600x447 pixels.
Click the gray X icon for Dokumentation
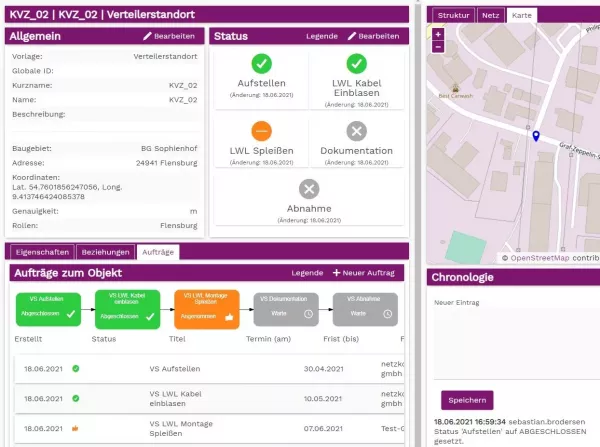tap(356, 131)
